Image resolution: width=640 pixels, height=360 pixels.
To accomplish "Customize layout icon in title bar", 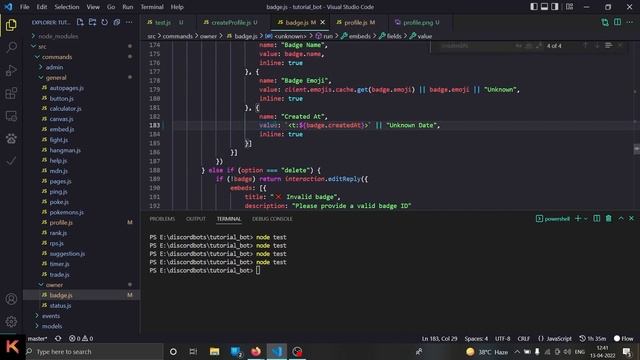I will (569, 7).
